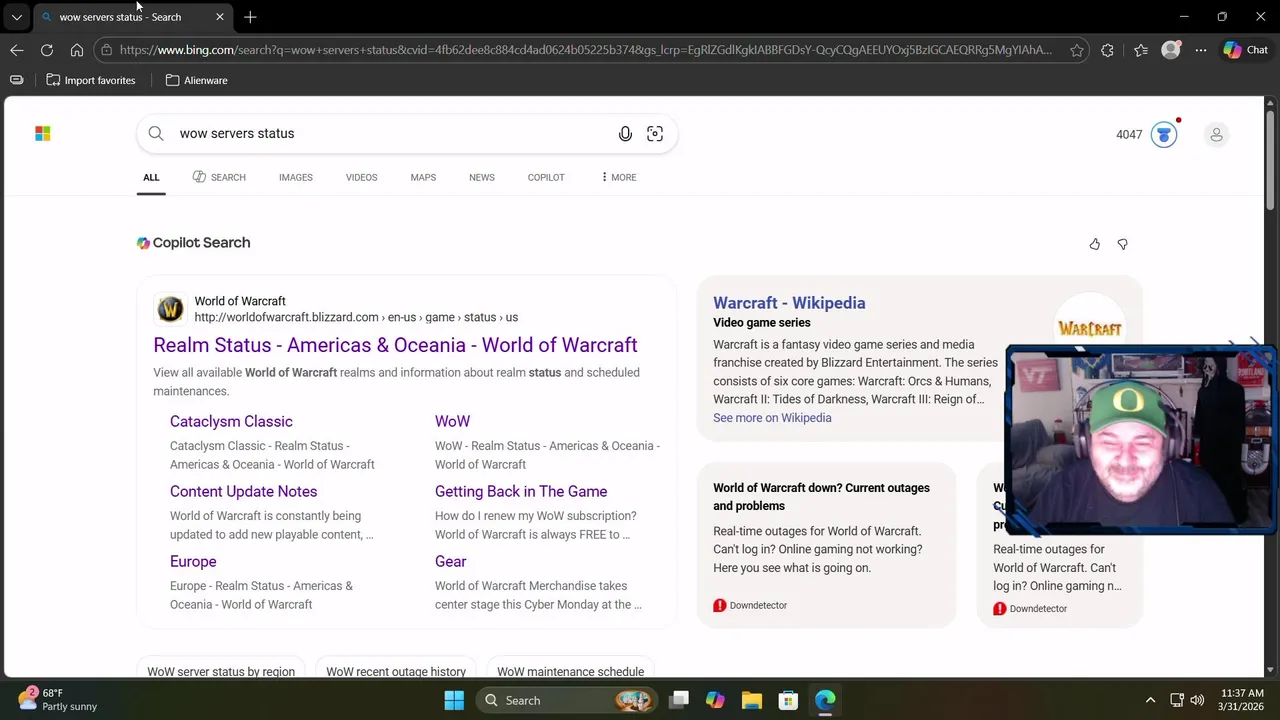Open the Europe realm status sublink

coord(193,561)
